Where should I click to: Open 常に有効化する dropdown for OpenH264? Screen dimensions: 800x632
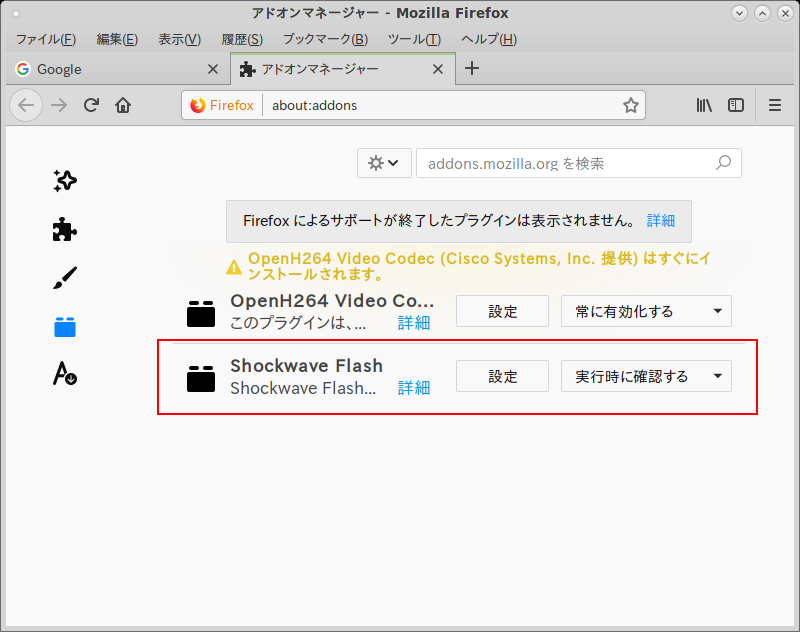tap(646, 311)
